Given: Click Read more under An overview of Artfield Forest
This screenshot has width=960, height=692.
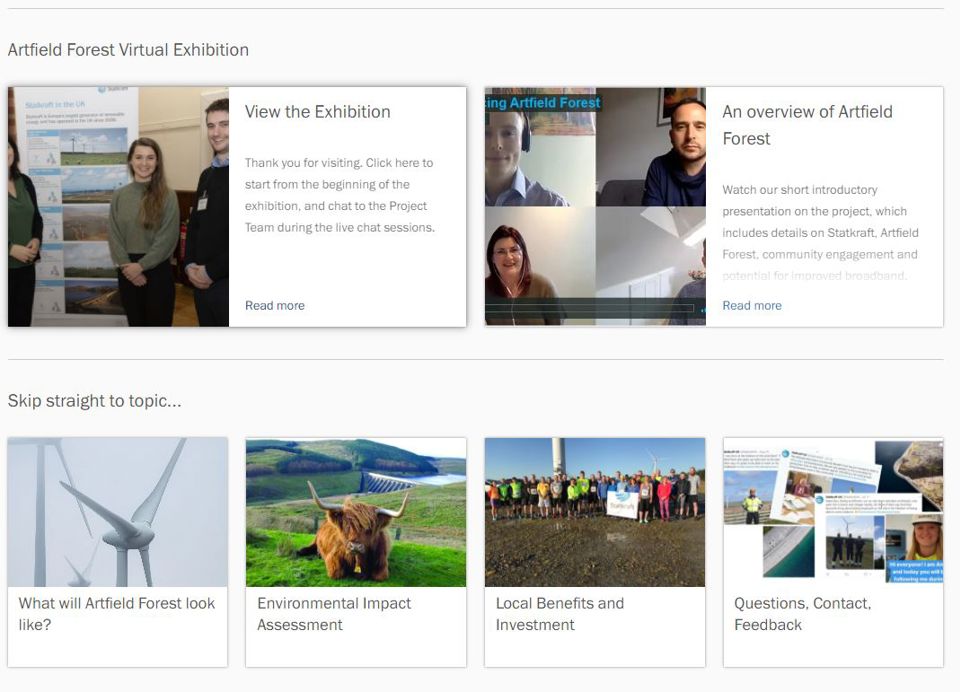Looking at the screenshot, I should click(752, 306).
